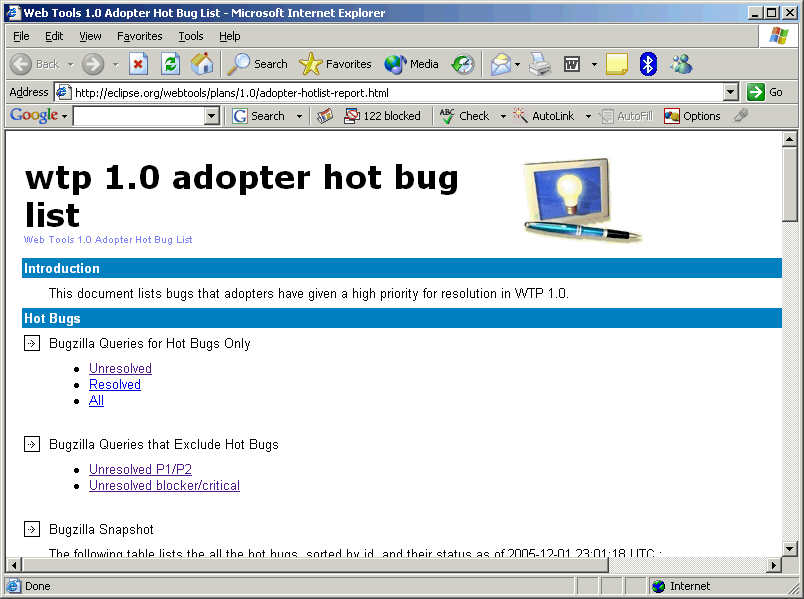Click the 122 blocked popup blocker icon
The image size is (804, 599).
[382, 116]
